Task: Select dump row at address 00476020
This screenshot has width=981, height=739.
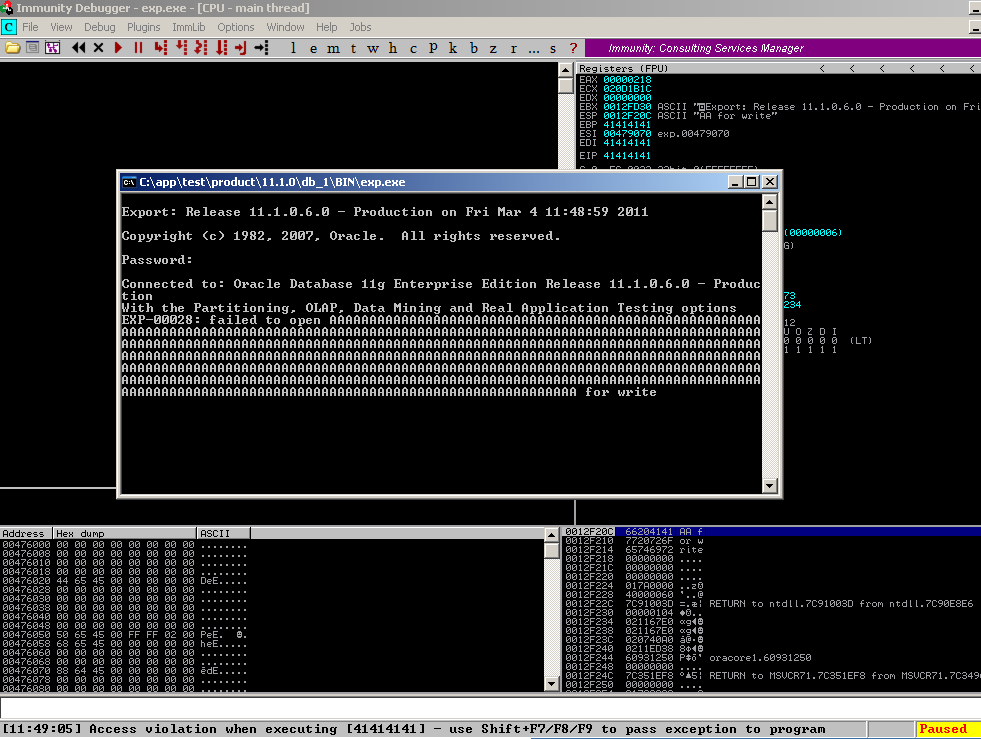Action: point(124,581)
